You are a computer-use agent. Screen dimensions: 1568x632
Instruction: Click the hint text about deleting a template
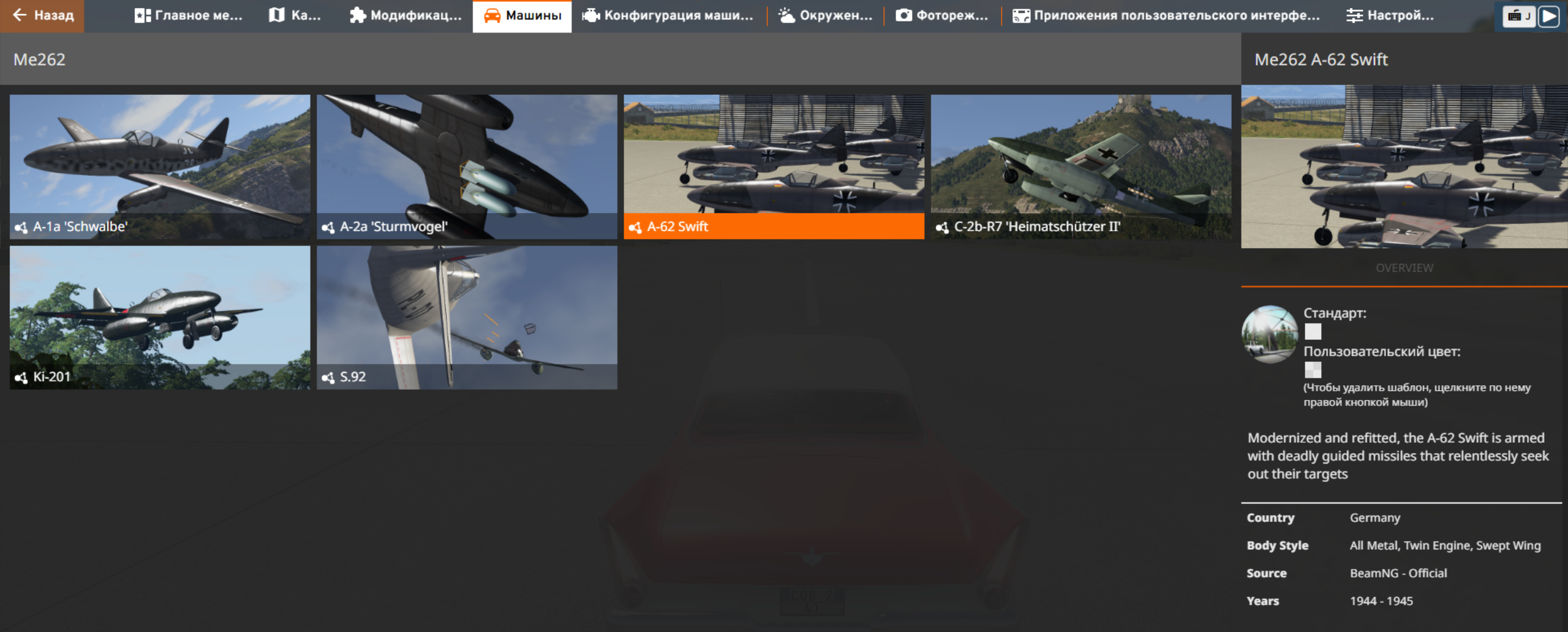(x=1417, y=395)
